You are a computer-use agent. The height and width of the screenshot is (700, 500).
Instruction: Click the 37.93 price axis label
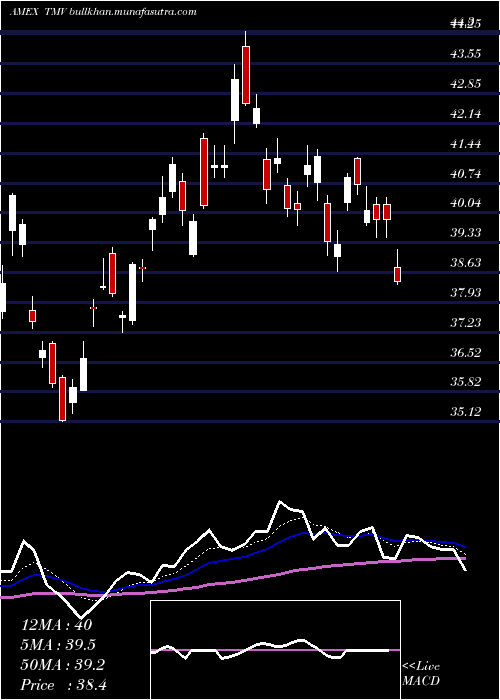pos(466,292)
